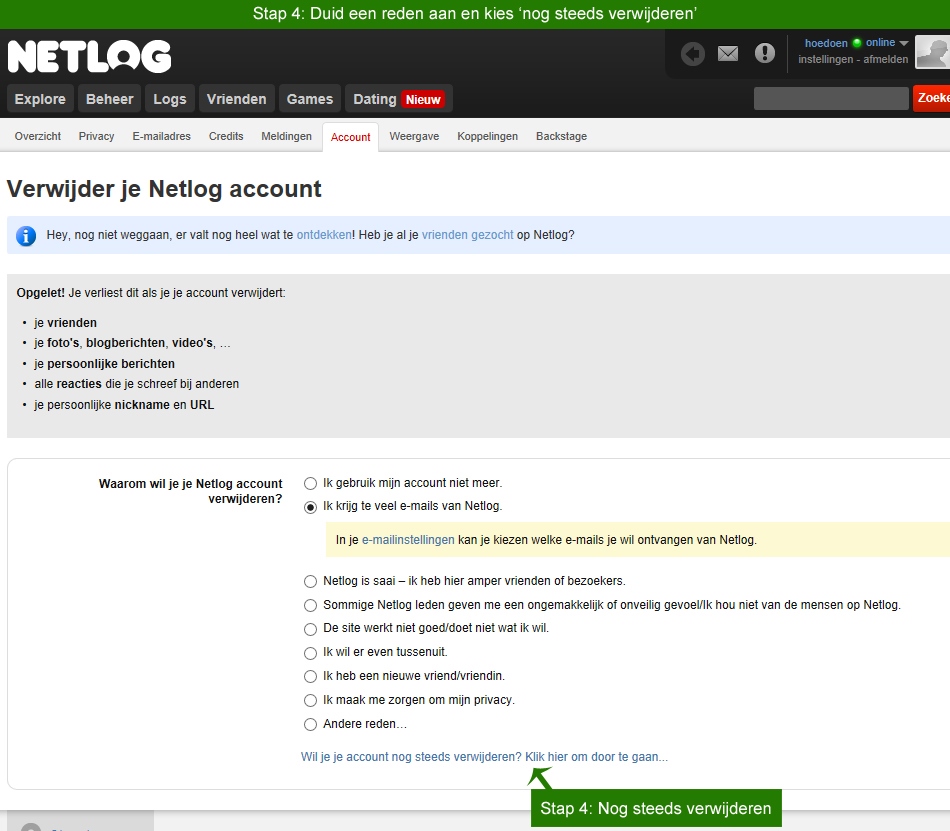Click the red Zoeken search button
This screenshot has height=831, width=950.
coord(932,99)
